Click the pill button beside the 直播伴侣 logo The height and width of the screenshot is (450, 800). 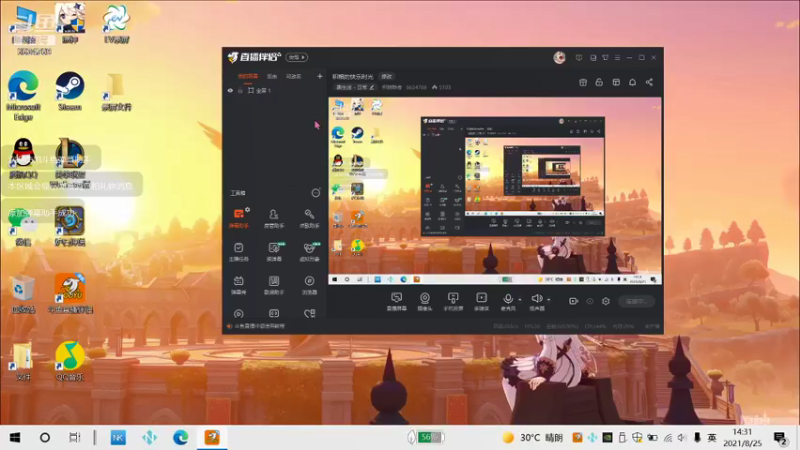(296, 57)
